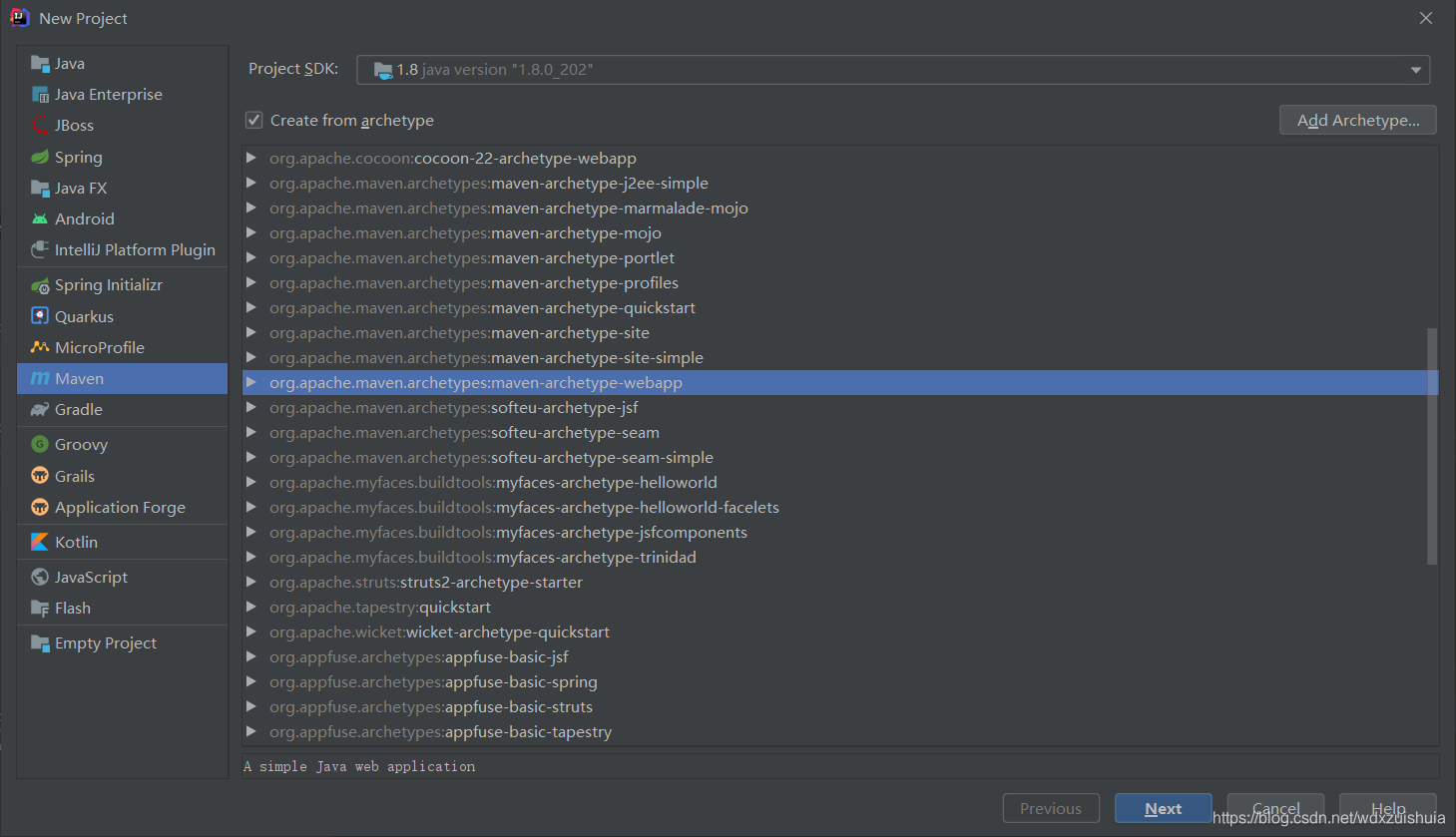Expand cocoon-22-archetype-webapp node

click(x=251, y=158)
